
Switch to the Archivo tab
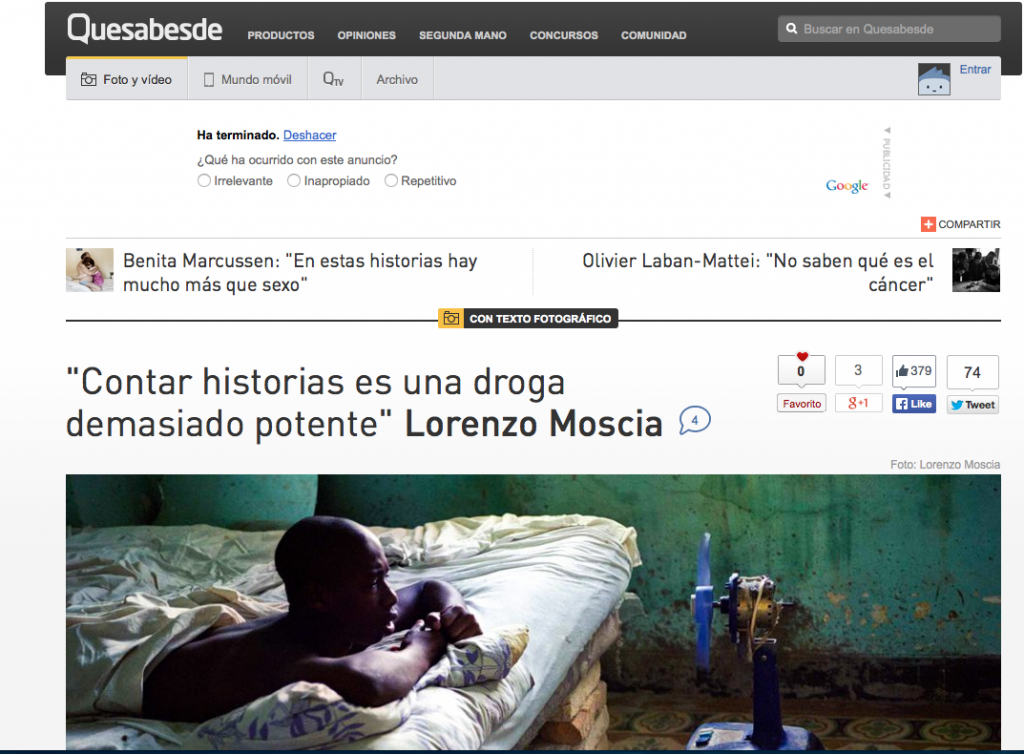click(x=397, y=80)
